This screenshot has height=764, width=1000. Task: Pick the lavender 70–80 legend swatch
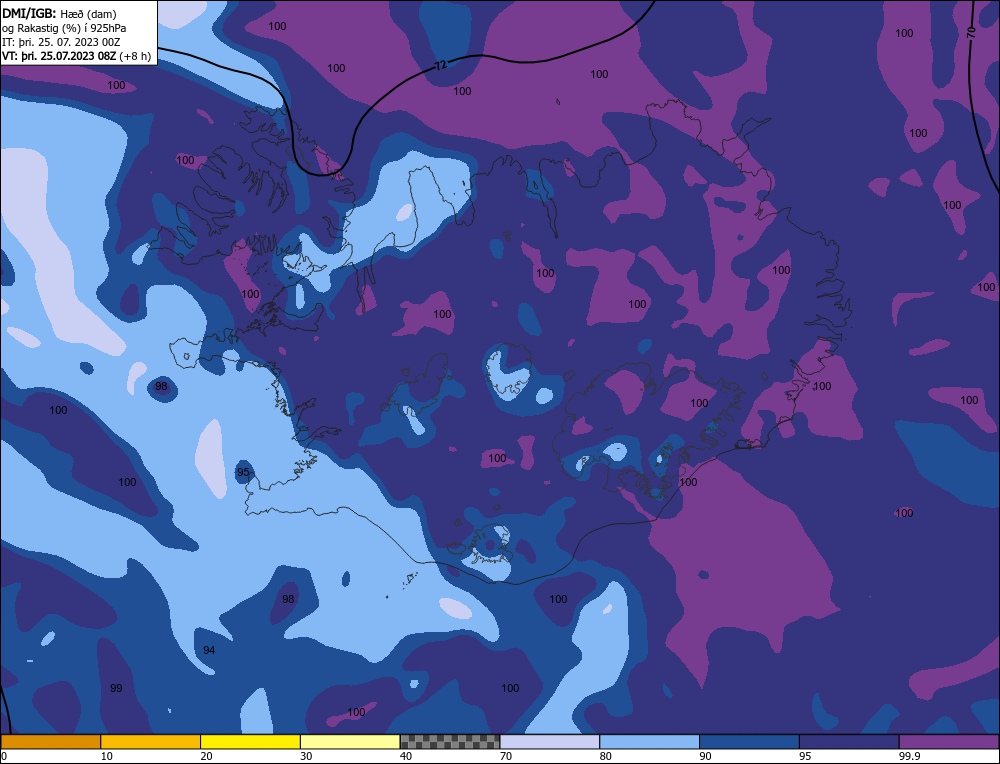[x=550, y=742]
